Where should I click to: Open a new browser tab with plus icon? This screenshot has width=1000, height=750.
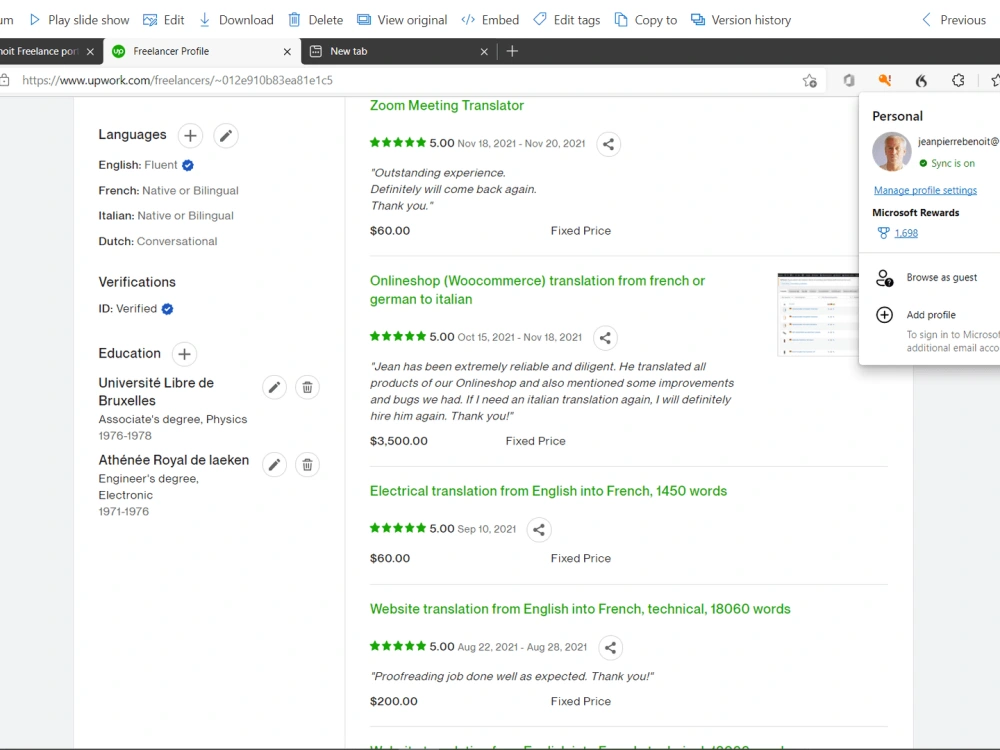coord(512,51)
